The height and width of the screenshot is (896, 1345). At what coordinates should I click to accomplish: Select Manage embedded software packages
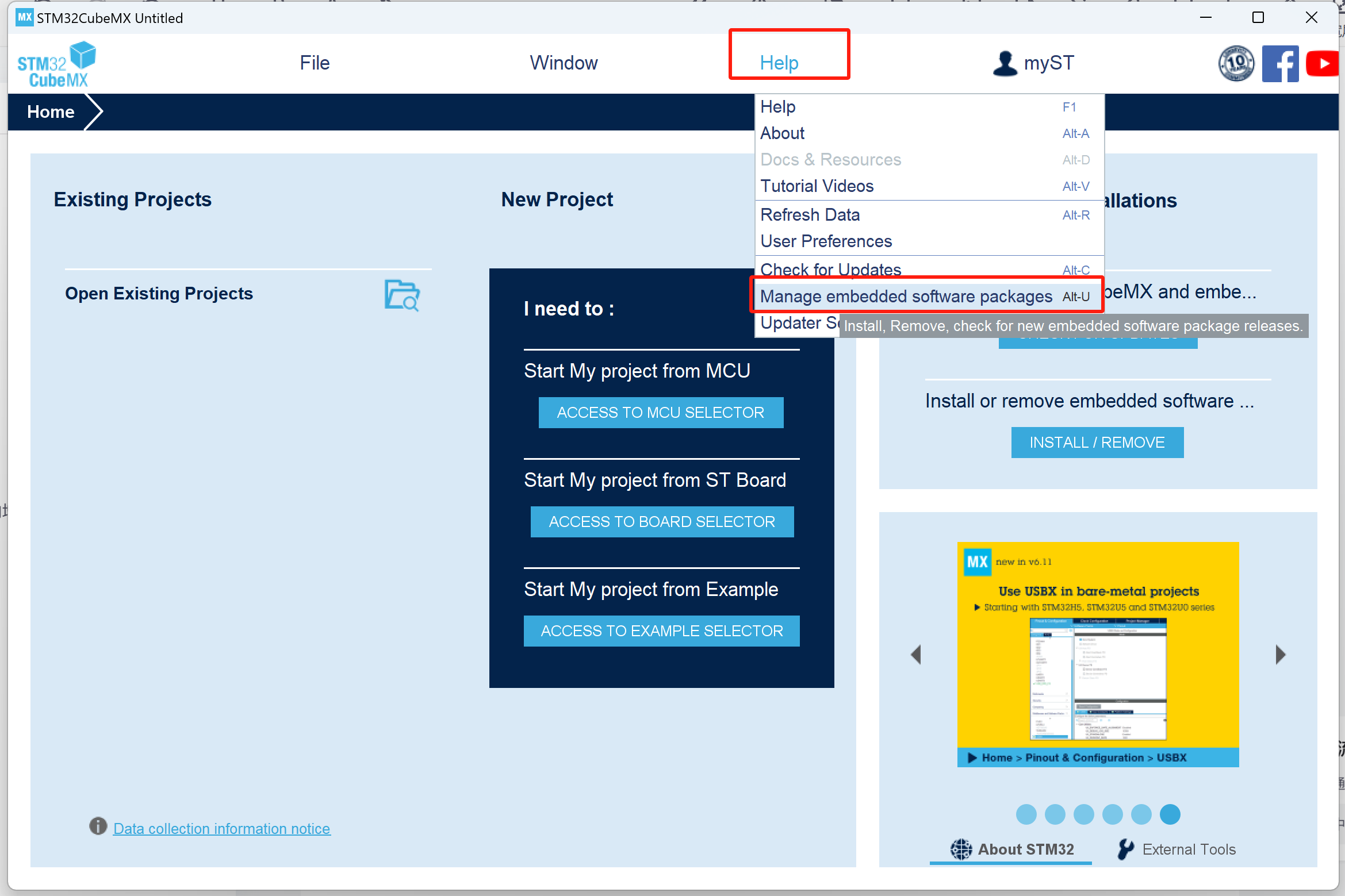tap(929, 297)
